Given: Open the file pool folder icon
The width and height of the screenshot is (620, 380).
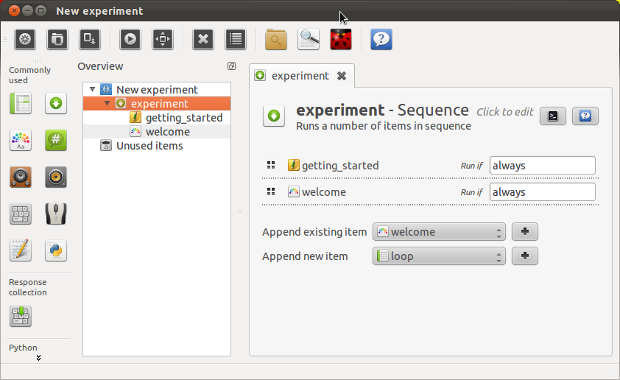Looking at the screenshot, I should click(x=276, y=39).
